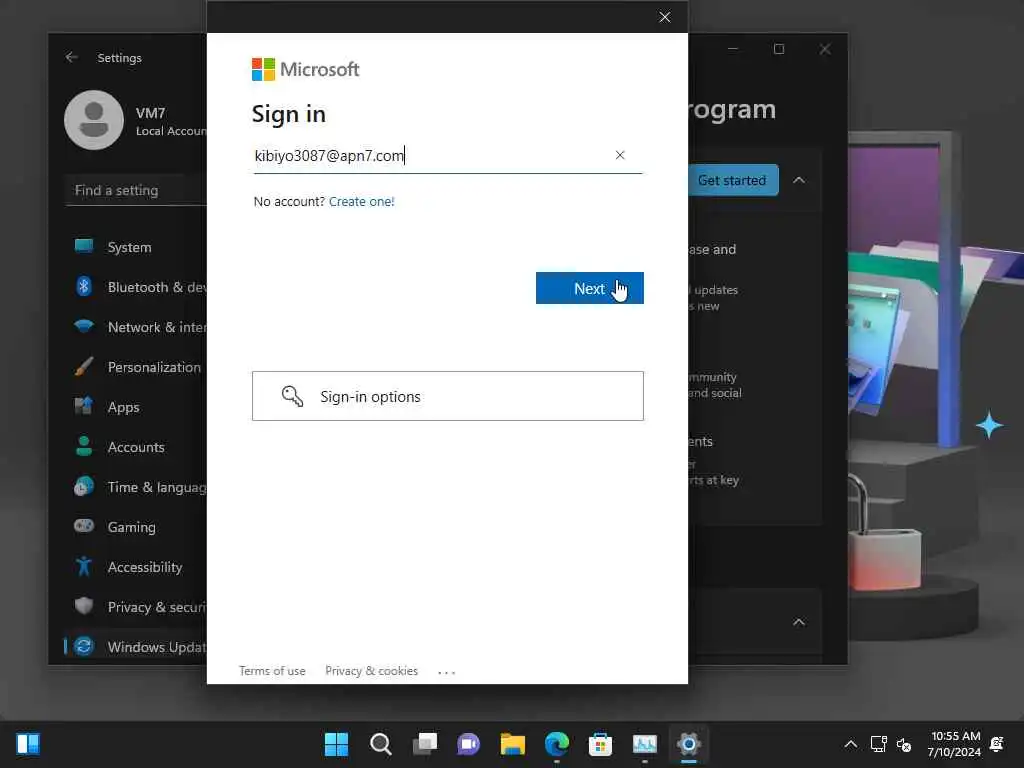
Task: Click the Accessibility figure icon
Action: click(x=84, y=566)
